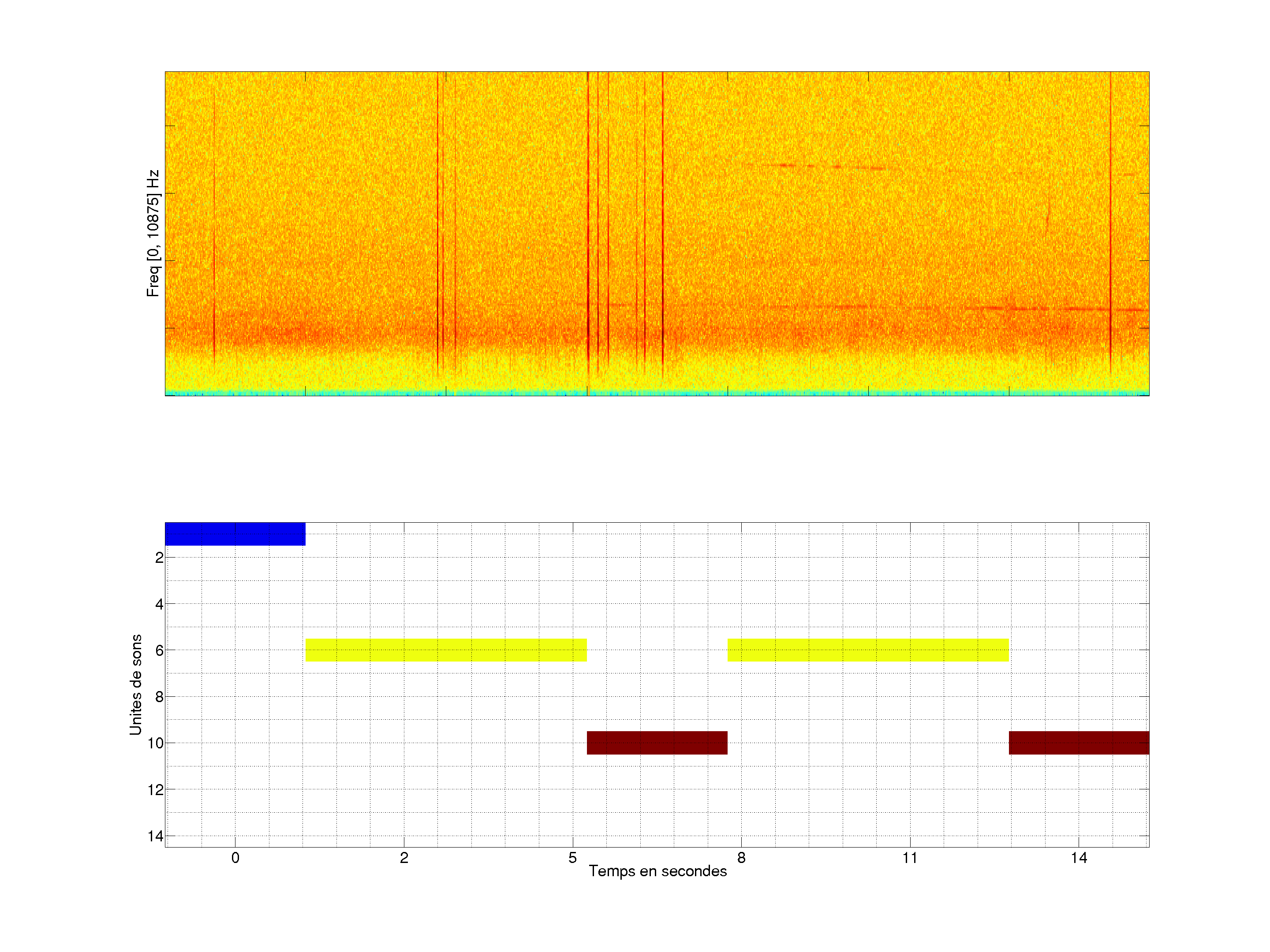Viewport: 1270px width, 952px height.
Task: Click the y-axis tick label 12
Action: [x=155, y=790]
